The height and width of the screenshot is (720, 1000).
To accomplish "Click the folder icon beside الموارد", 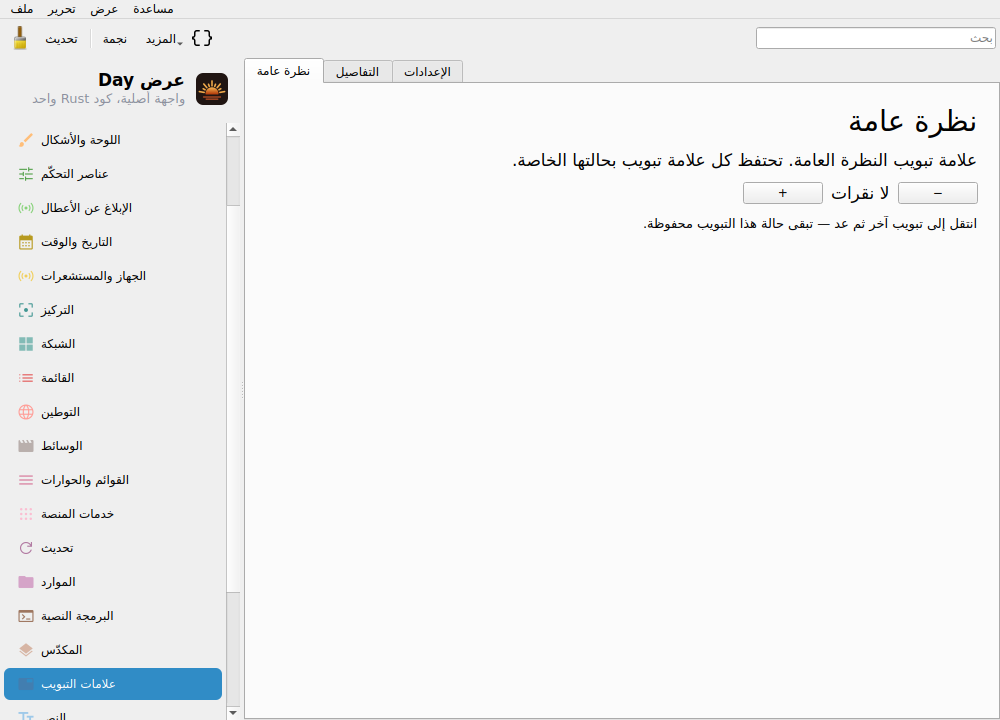I will click(26, 582).
